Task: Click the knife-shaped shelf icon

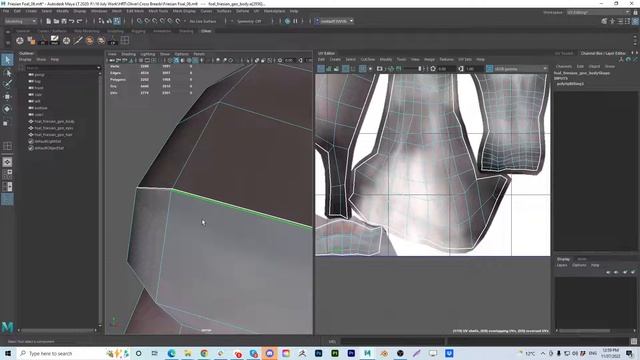Action: tap(78, 40)
